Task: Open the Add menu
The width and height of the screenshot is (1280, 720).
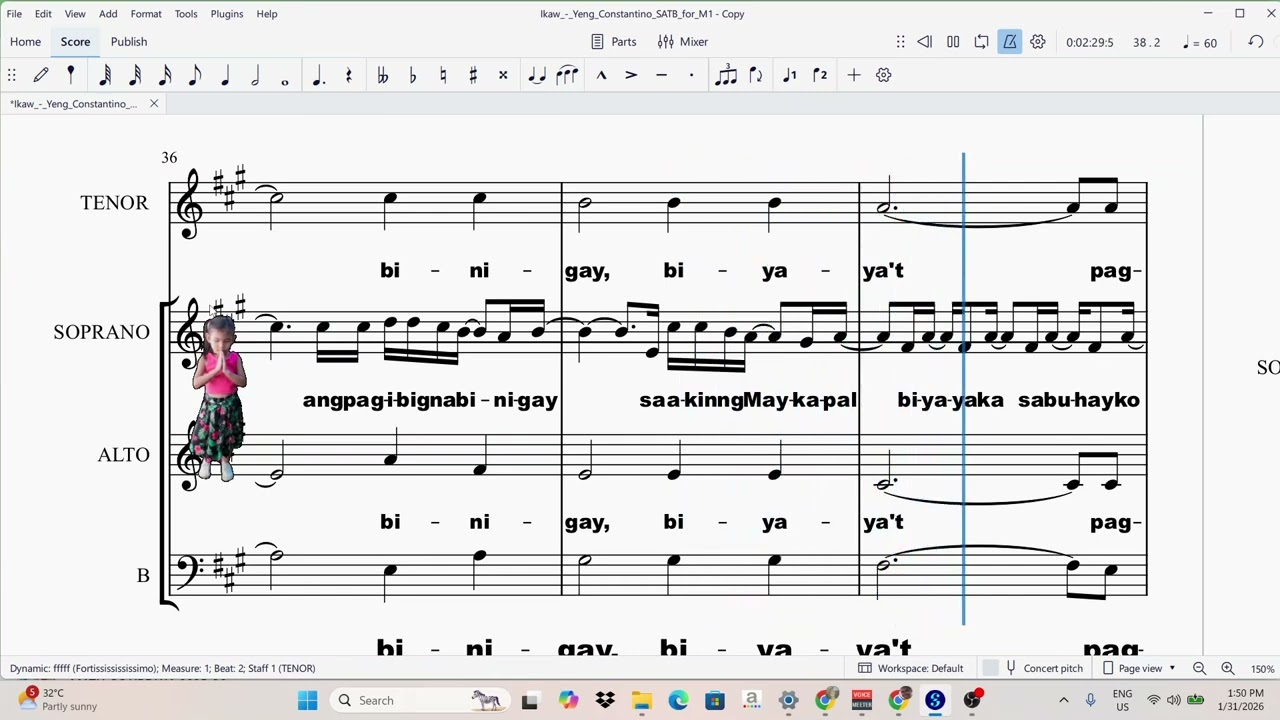Action: tap(108, 14)
